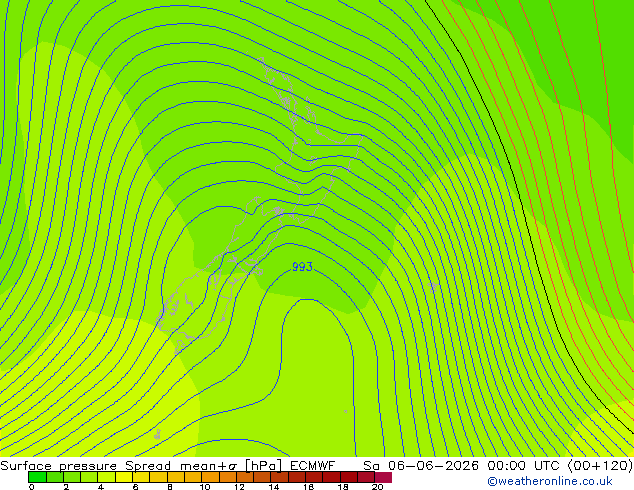Select the legend swatch above label 4
Viewport: 634px width, 490px height.
point(106,477)
